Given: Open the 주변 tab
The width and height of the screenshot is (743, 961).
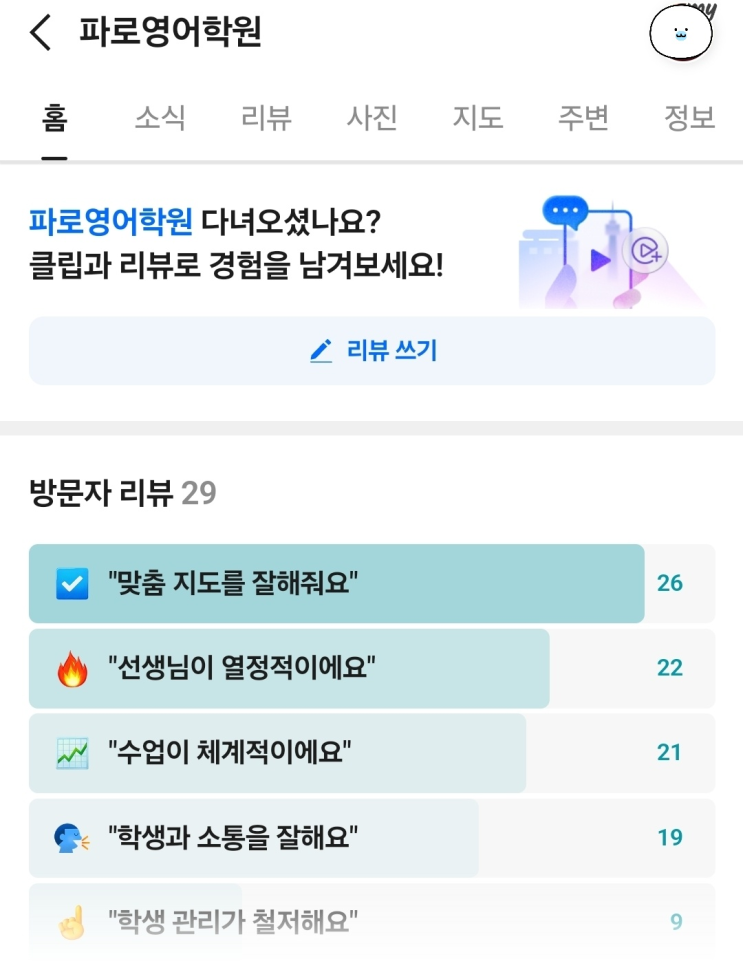Looking at the screenshot, I should click(583, 118).
